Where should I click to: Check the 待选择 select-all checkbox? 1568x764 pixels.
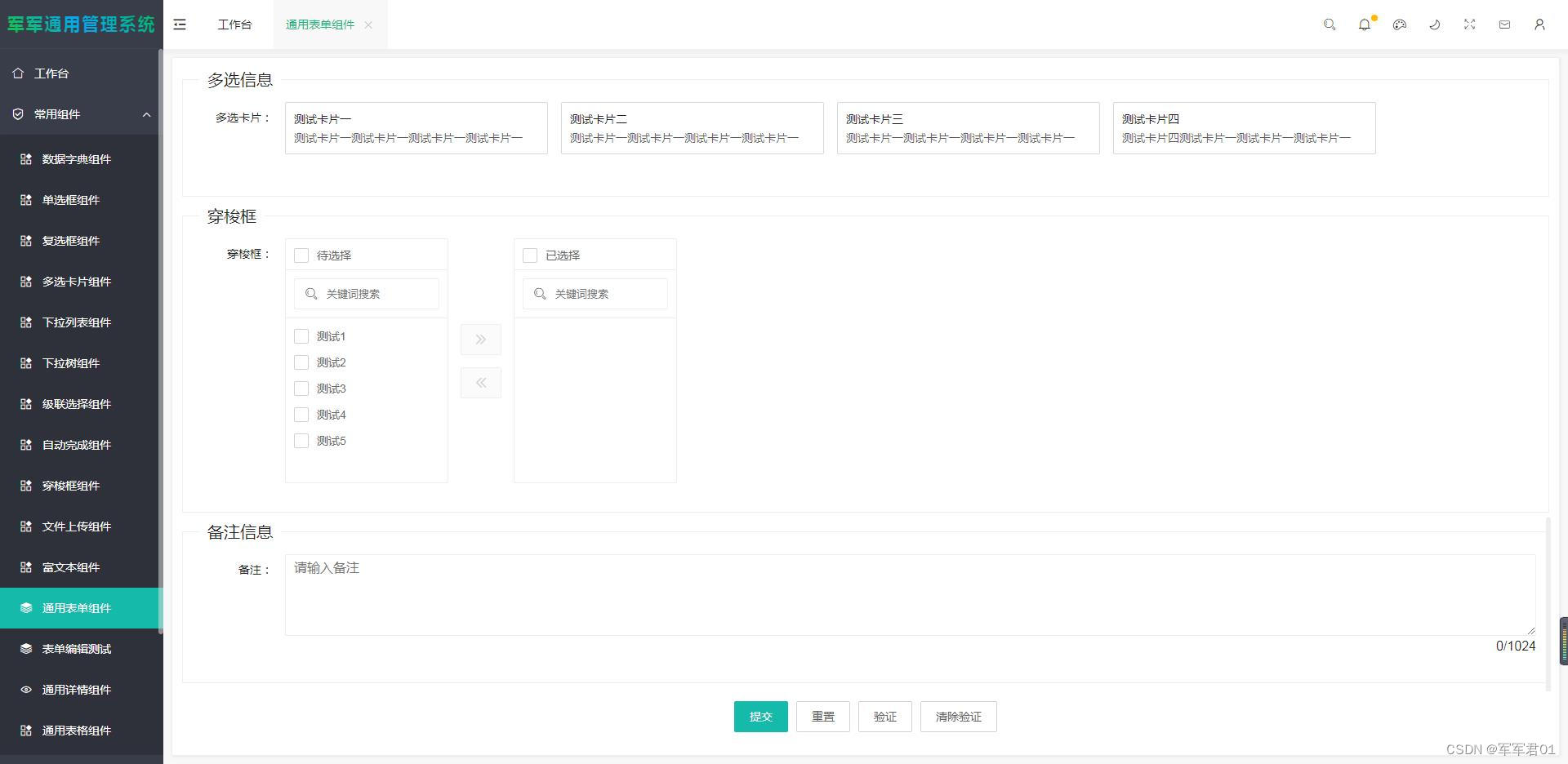301,255
